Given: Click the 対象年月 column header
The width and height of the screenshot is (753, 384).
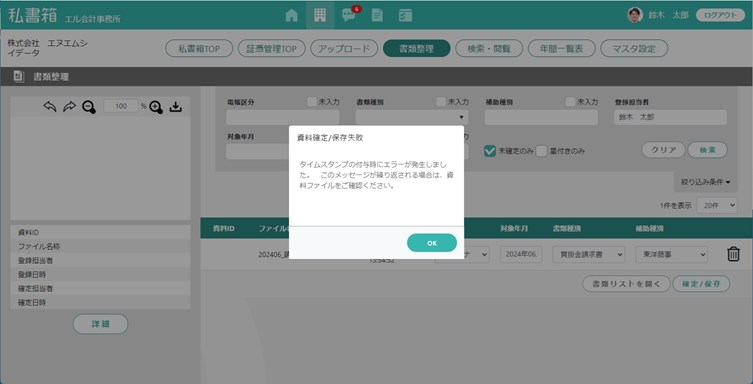Looking at the screenshot, I should click(x=514, y=228).
